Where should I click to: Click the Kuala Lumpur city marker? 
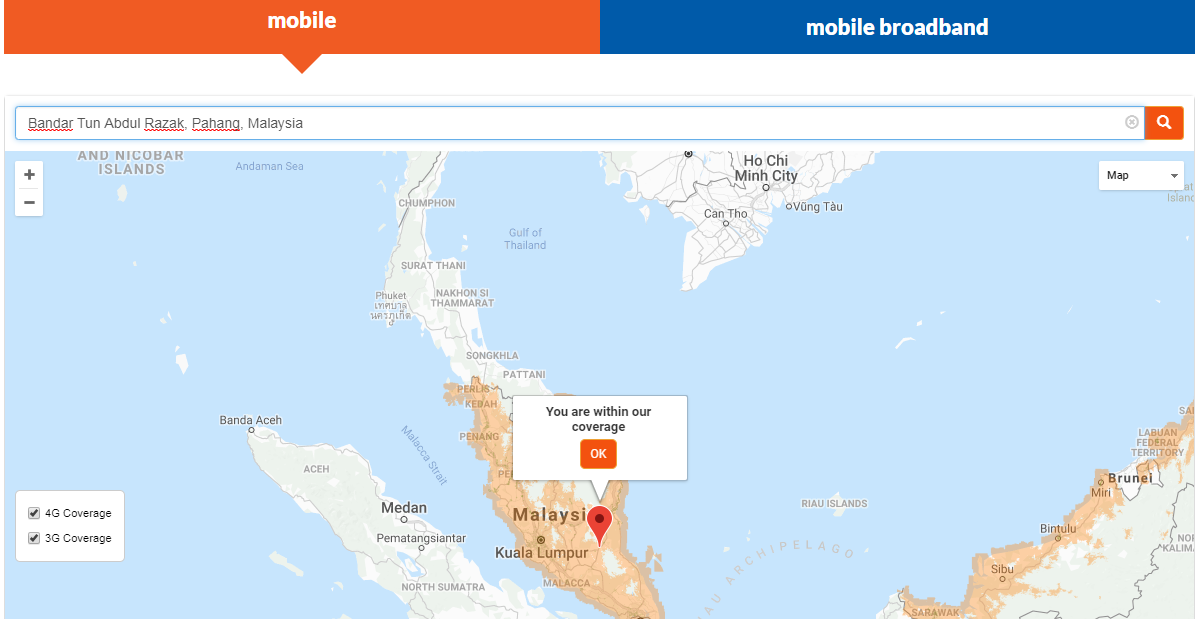pos(541,540)
